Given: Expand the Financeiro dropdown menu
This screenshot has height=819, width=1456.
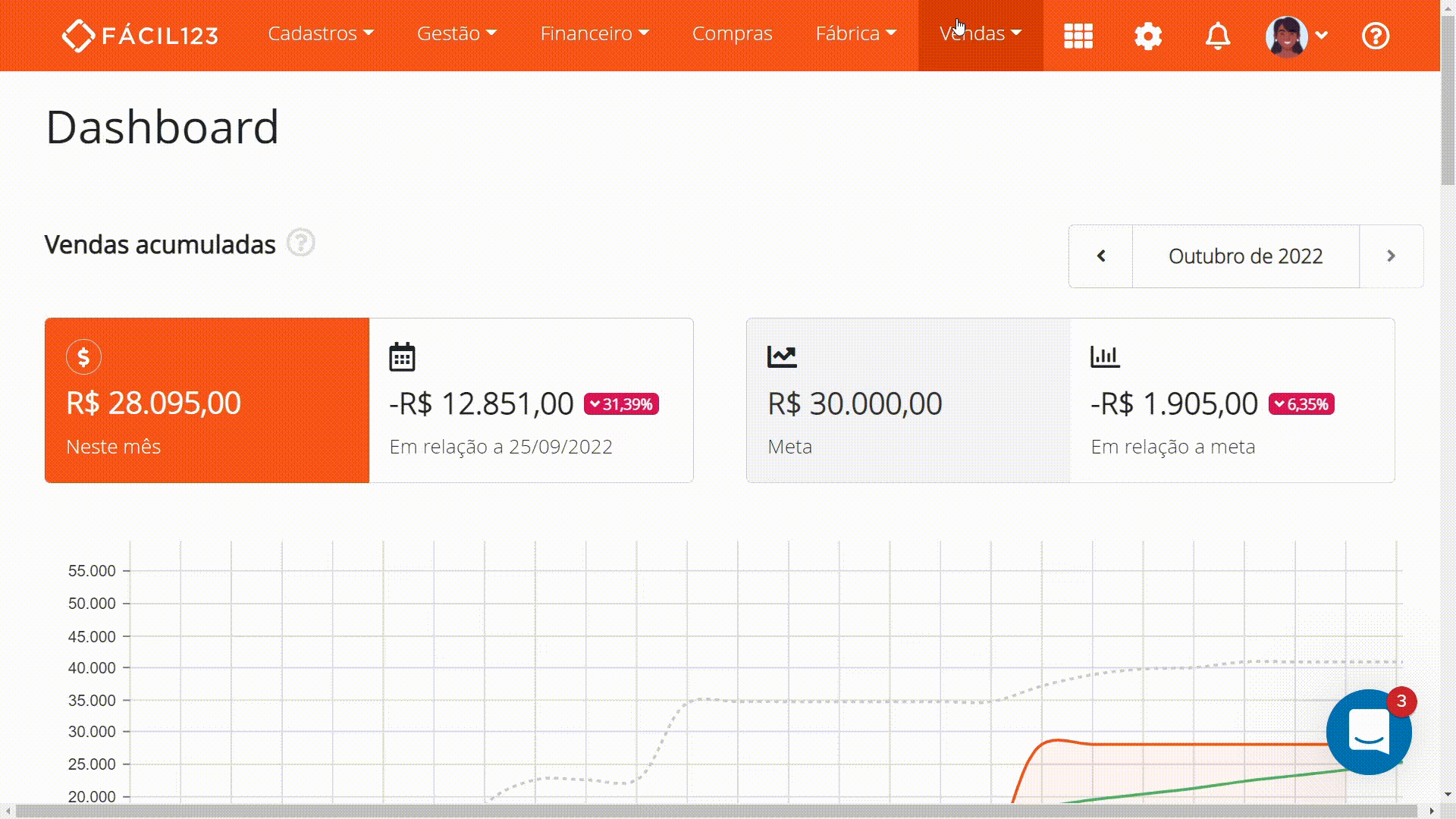Looking at the screenshot, I should [x=595, y=33].
